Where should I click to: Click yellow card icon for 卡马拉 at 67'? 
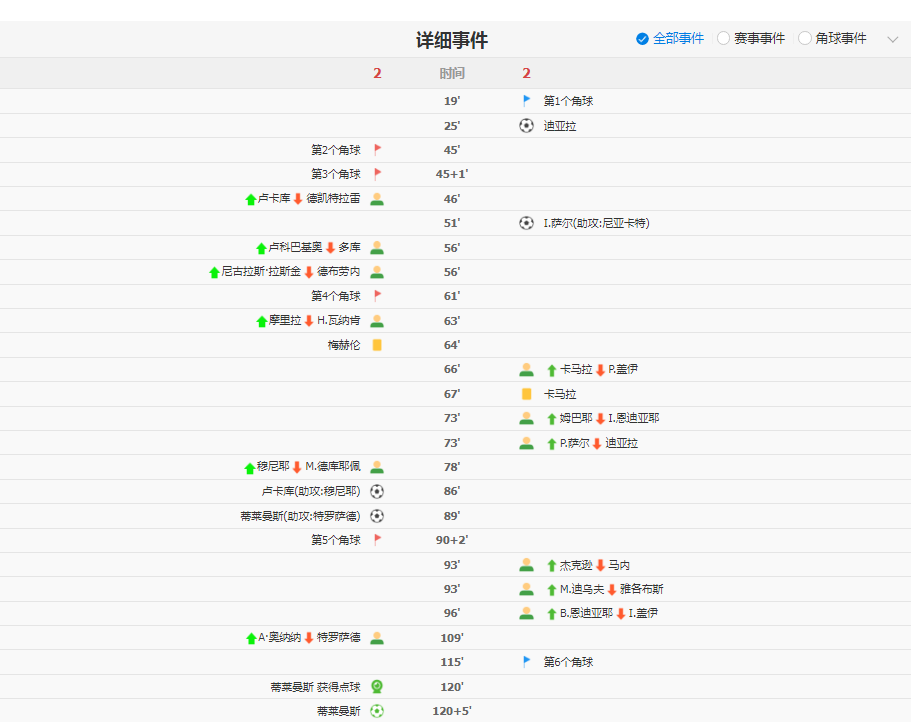tap(526, 394)
